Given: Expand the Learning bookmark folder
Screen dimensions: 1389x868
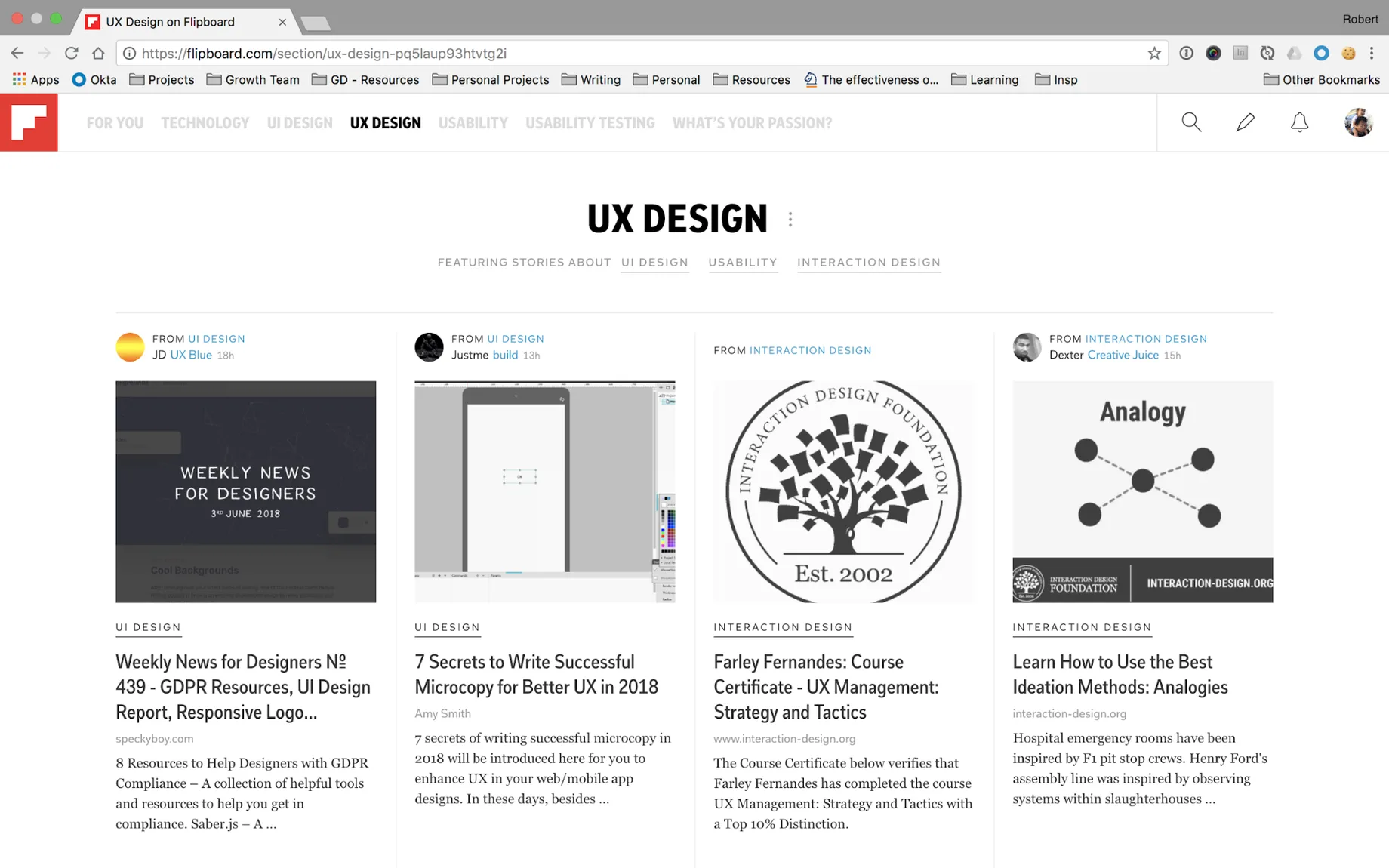Looking at the screenshot, I should [984, 79].
